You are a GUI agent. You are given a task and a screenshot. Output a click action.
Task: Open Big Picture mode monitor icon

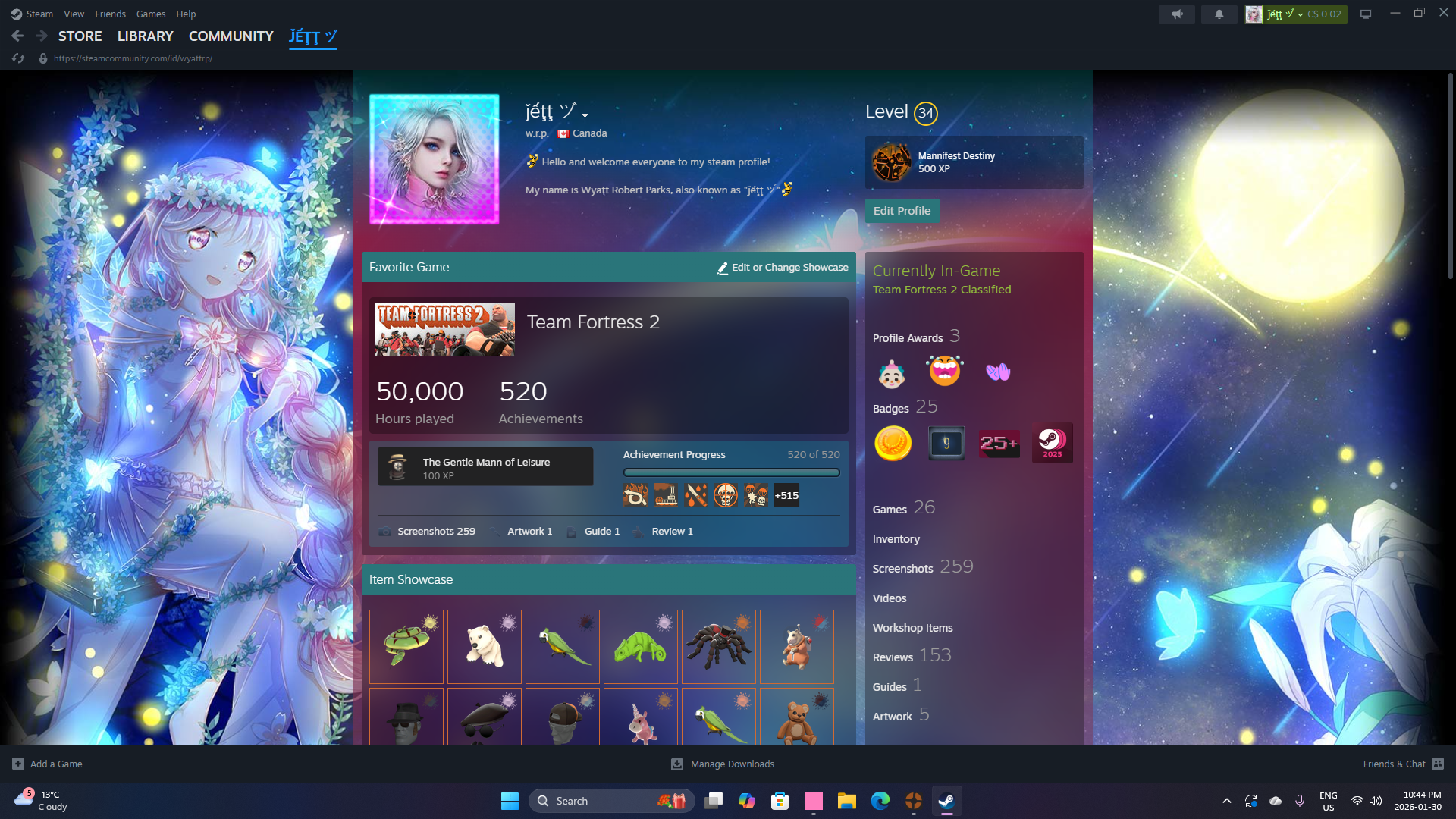[x=1365, y=14]
